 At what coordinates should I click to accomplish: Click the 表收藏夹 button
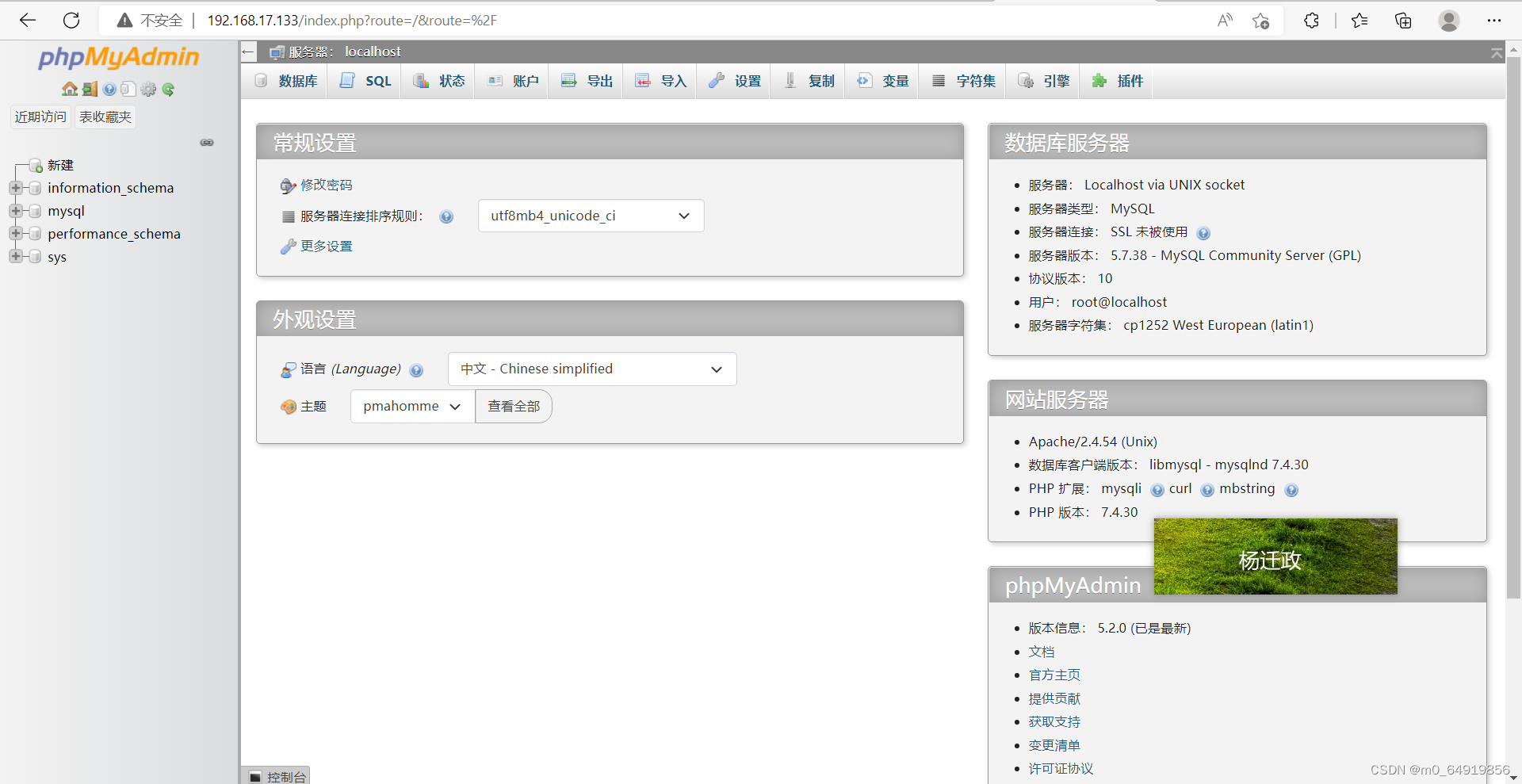click(105, 117)
